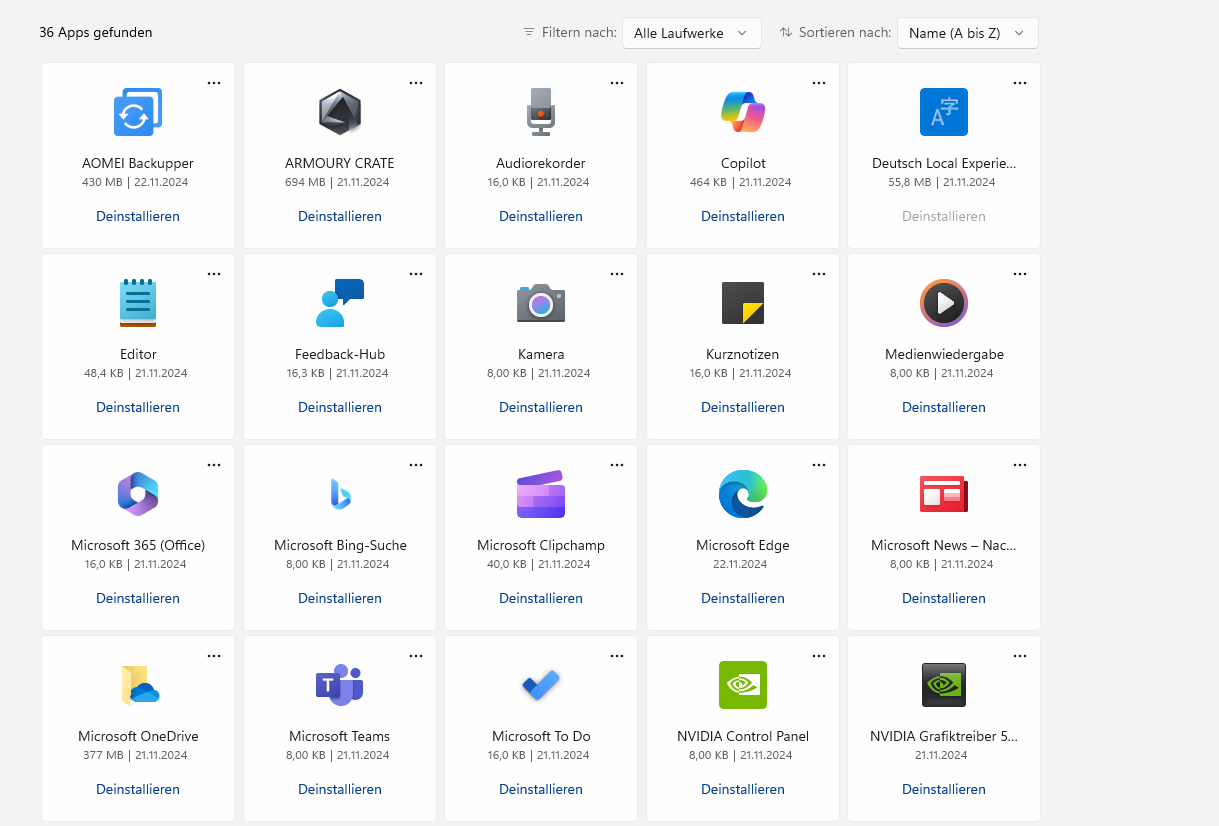Click the Microsoft To Do checkmark icon
This screenshot has height=826, width=1219.
tap(541, 685)
